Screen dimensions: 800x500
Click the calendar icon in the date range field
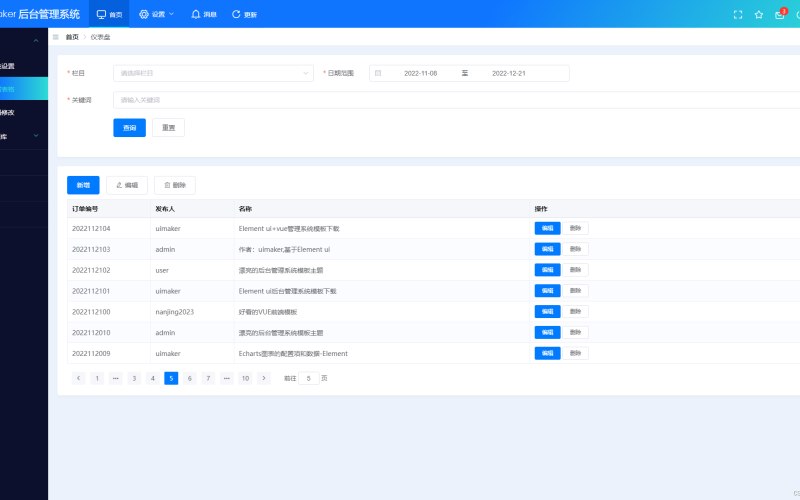pos(378,73)
